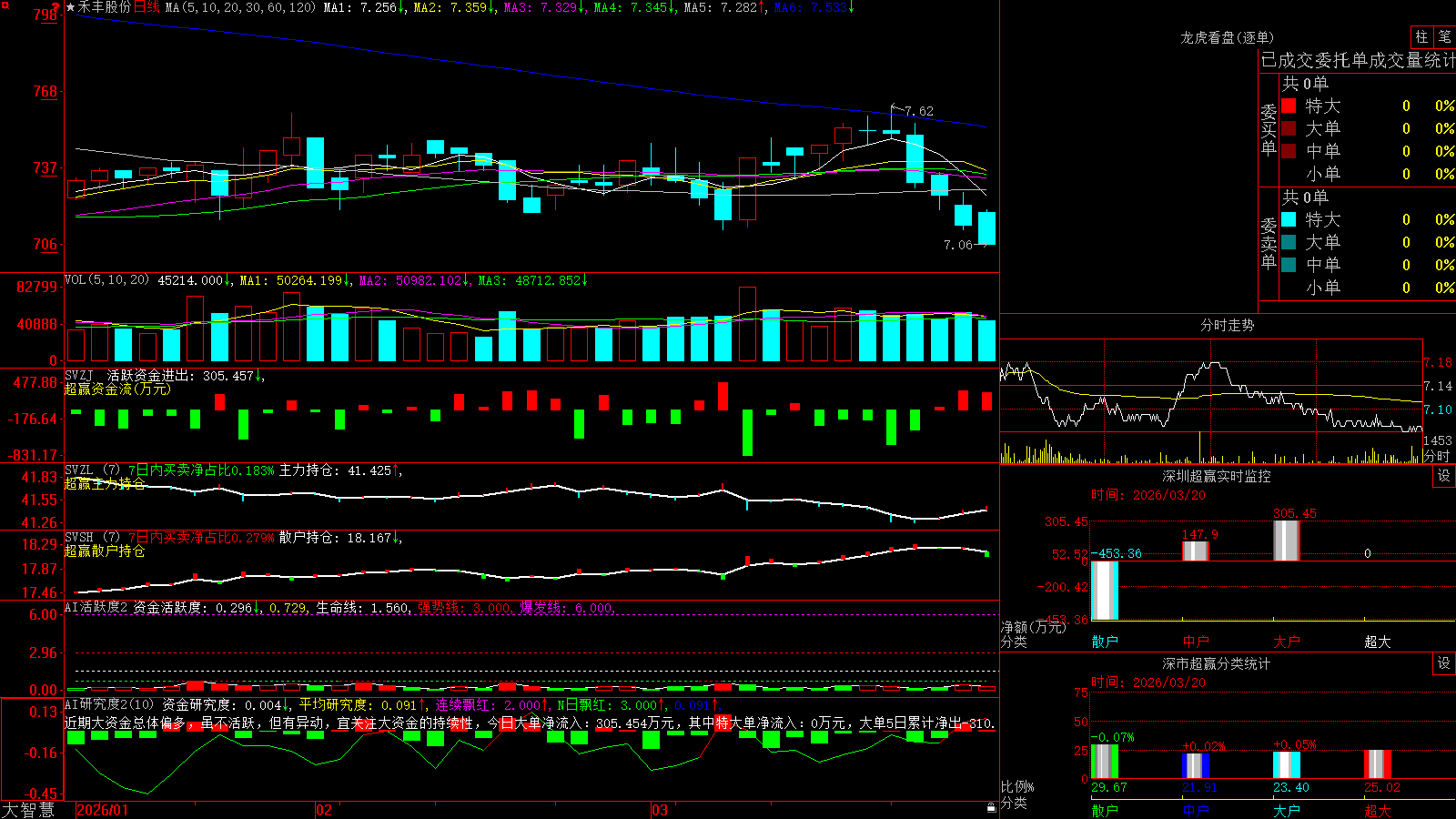Select the SVZL 主力持仓 indicator label
Viewport: 1456px width, 819px height.
(232, 470)
